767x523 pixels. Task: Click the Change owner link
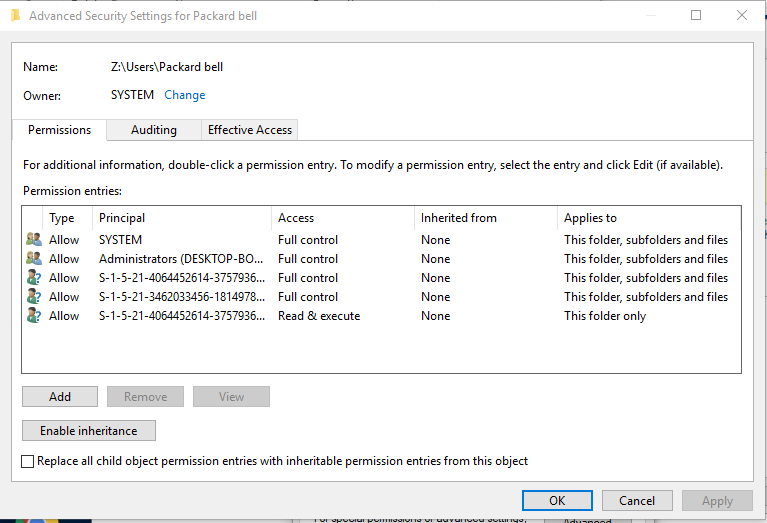(x=185, y=95)
